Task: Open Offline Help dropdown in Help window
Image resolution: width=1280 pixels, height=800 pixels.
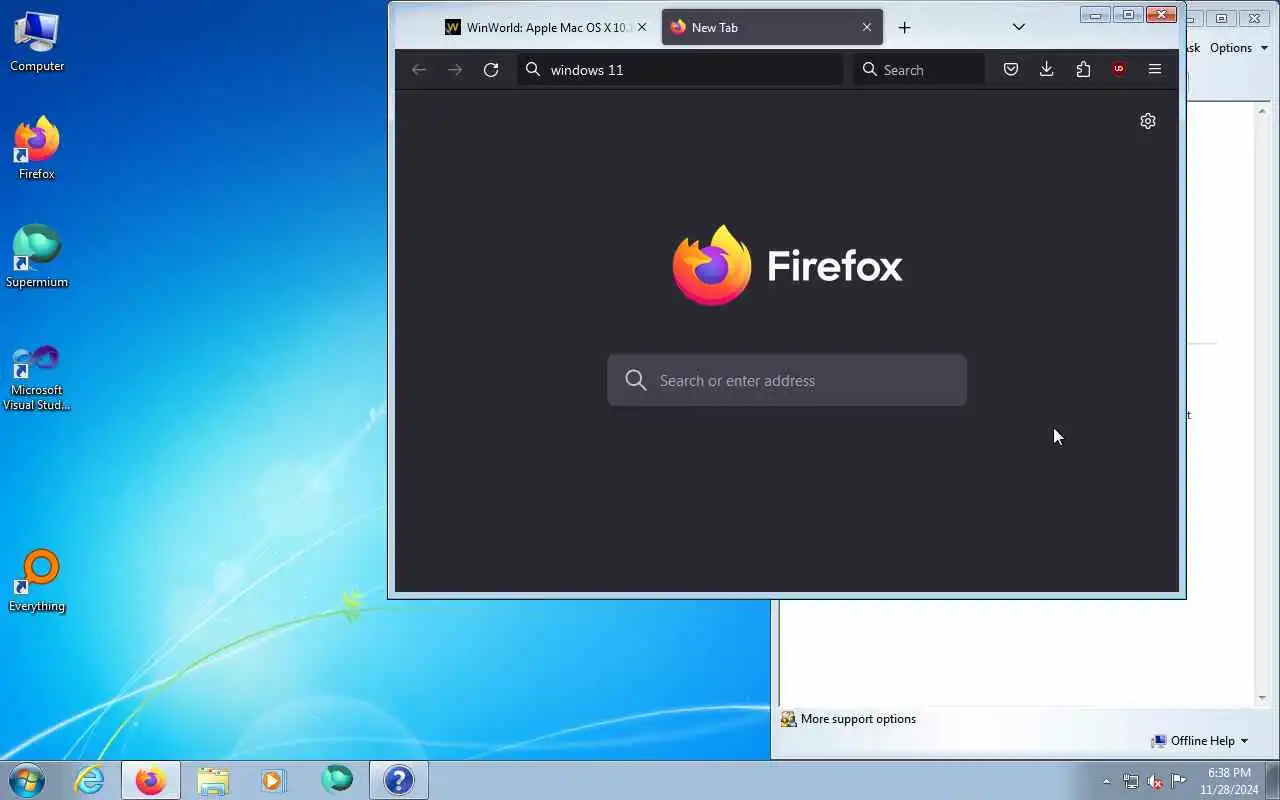Action: (1200, 741)
